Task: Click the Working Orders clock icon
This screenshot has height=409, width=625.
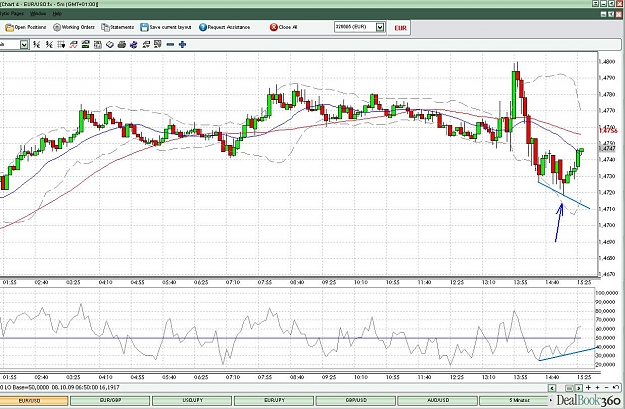Action: (x=57, y=27)
